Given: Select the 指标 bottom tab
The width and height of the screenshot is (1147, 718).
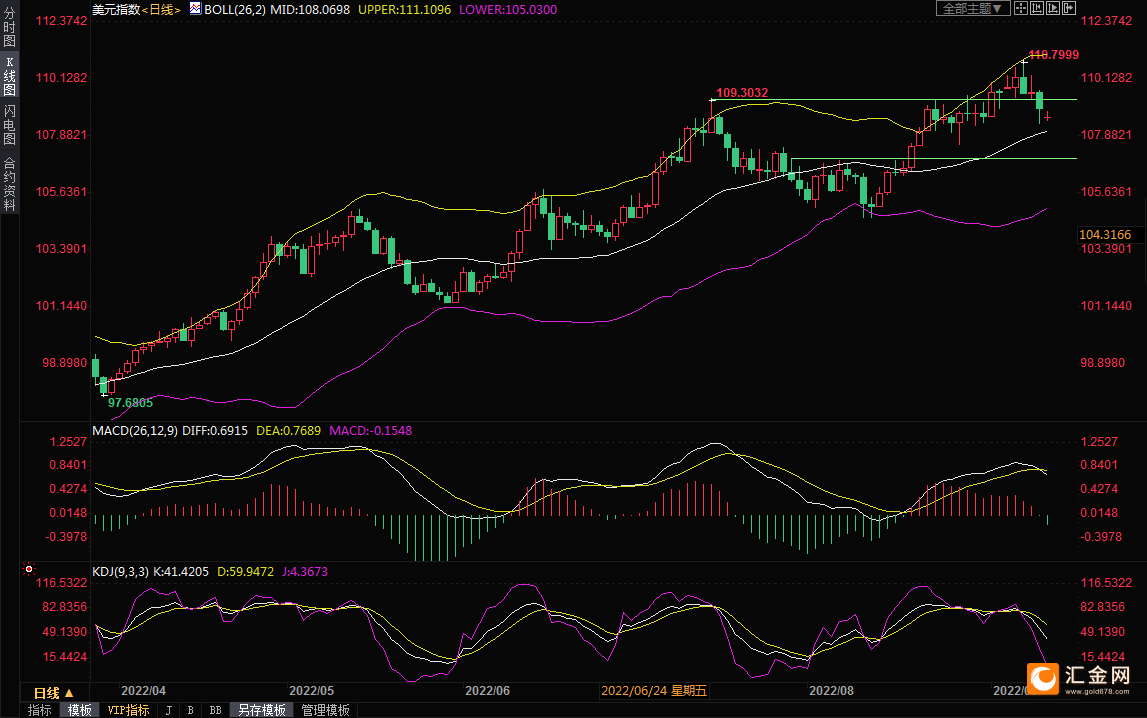Looking at the screenshot, I should pos(40,710).
